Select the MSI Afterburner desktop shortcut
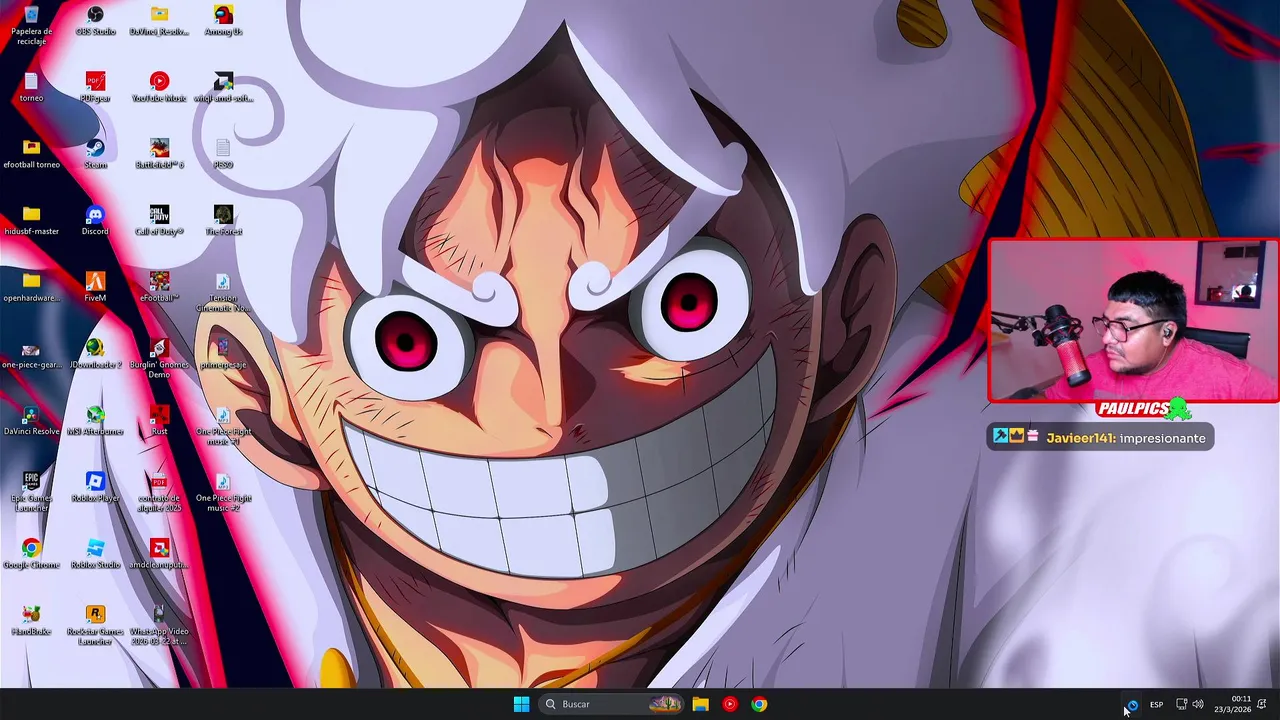 (x=95, y=421)
